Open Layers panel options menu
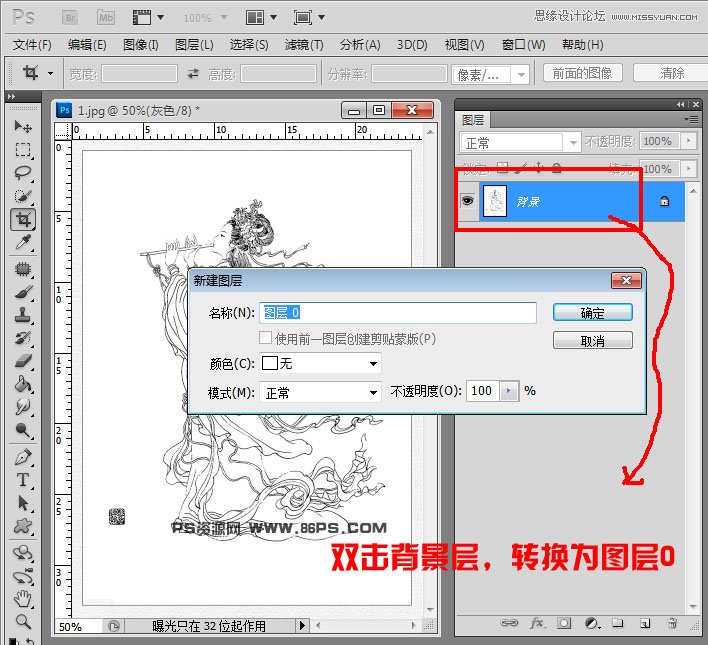The width and height of the screenshot is (708, 645). coord(691,119)
